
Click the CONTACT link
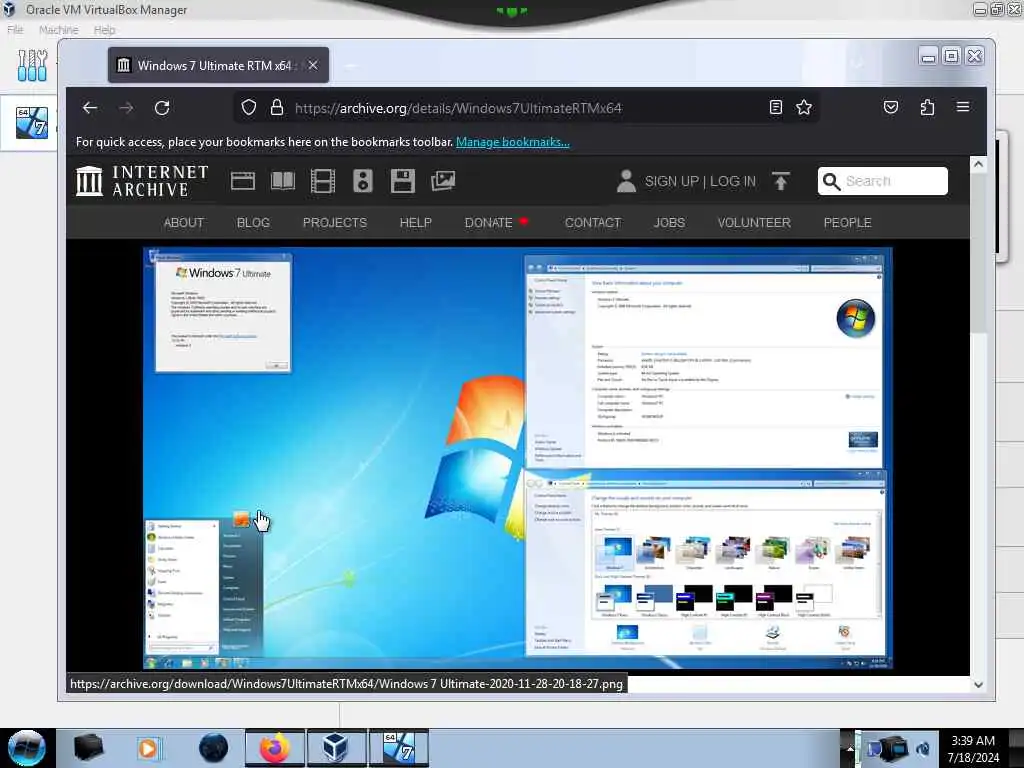(x=593, y=223)
